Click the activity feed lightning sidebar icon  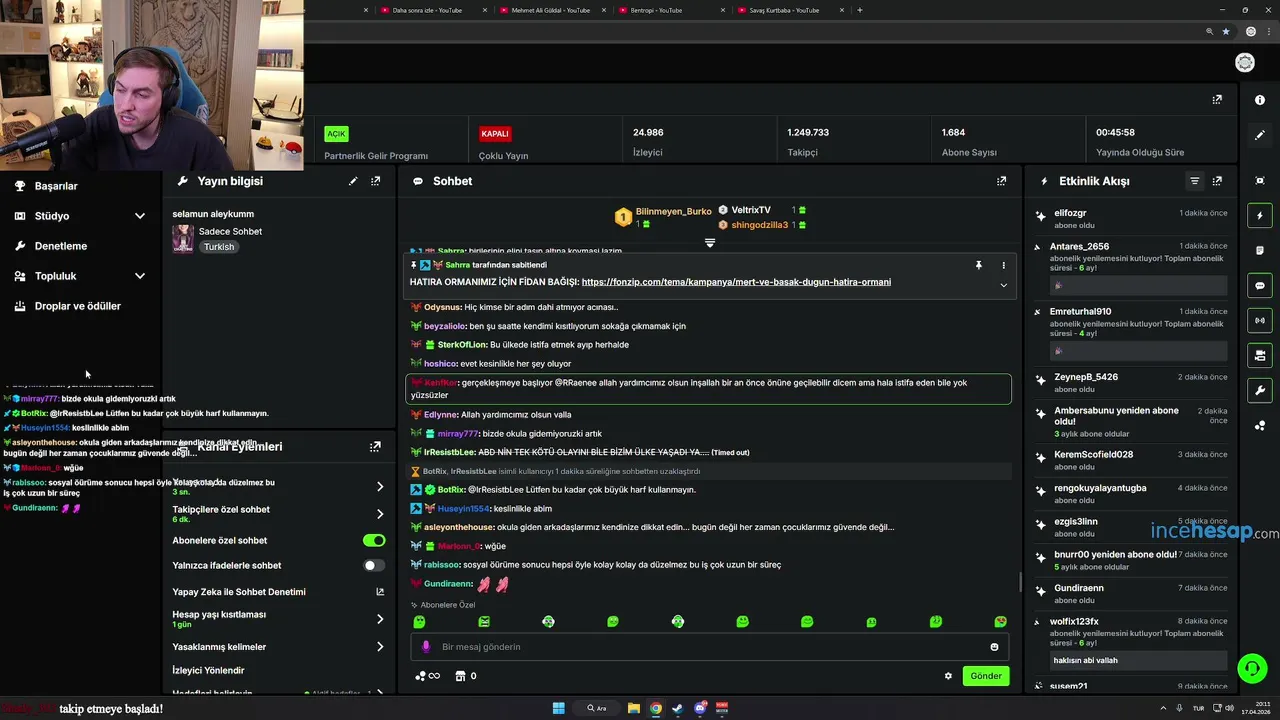coord(1260,216)
